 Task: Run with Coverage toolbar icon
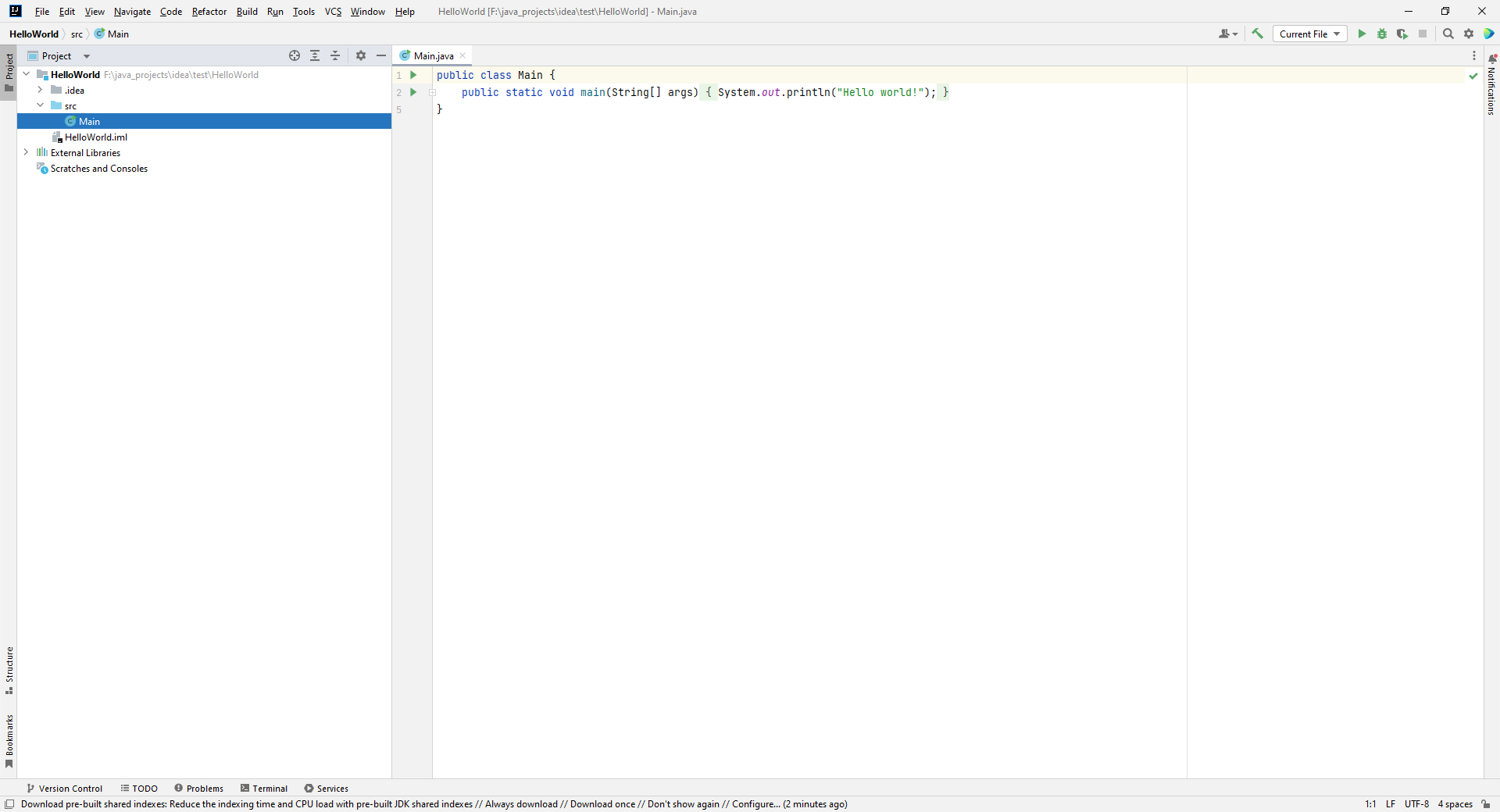(1402, 34)
